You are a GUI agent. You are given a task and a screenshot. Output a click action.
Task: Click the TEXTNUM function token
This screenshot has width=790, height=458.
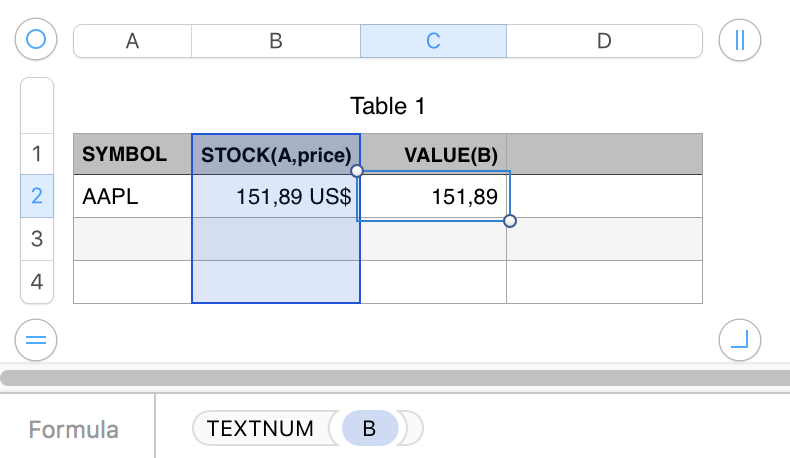(260, 429)
